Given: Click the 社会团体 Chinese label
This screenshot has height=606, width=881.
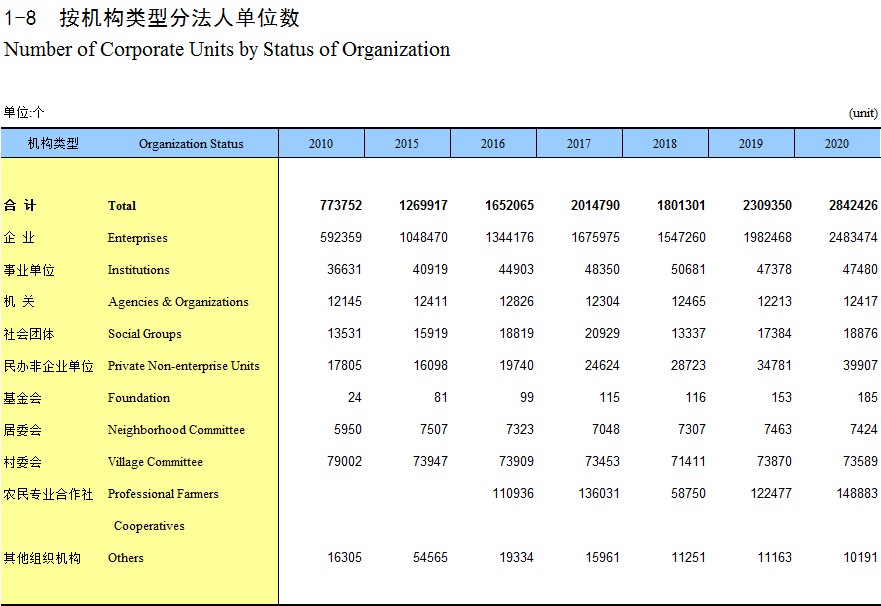Looking at the screenshot, I should tap(29, 334).
